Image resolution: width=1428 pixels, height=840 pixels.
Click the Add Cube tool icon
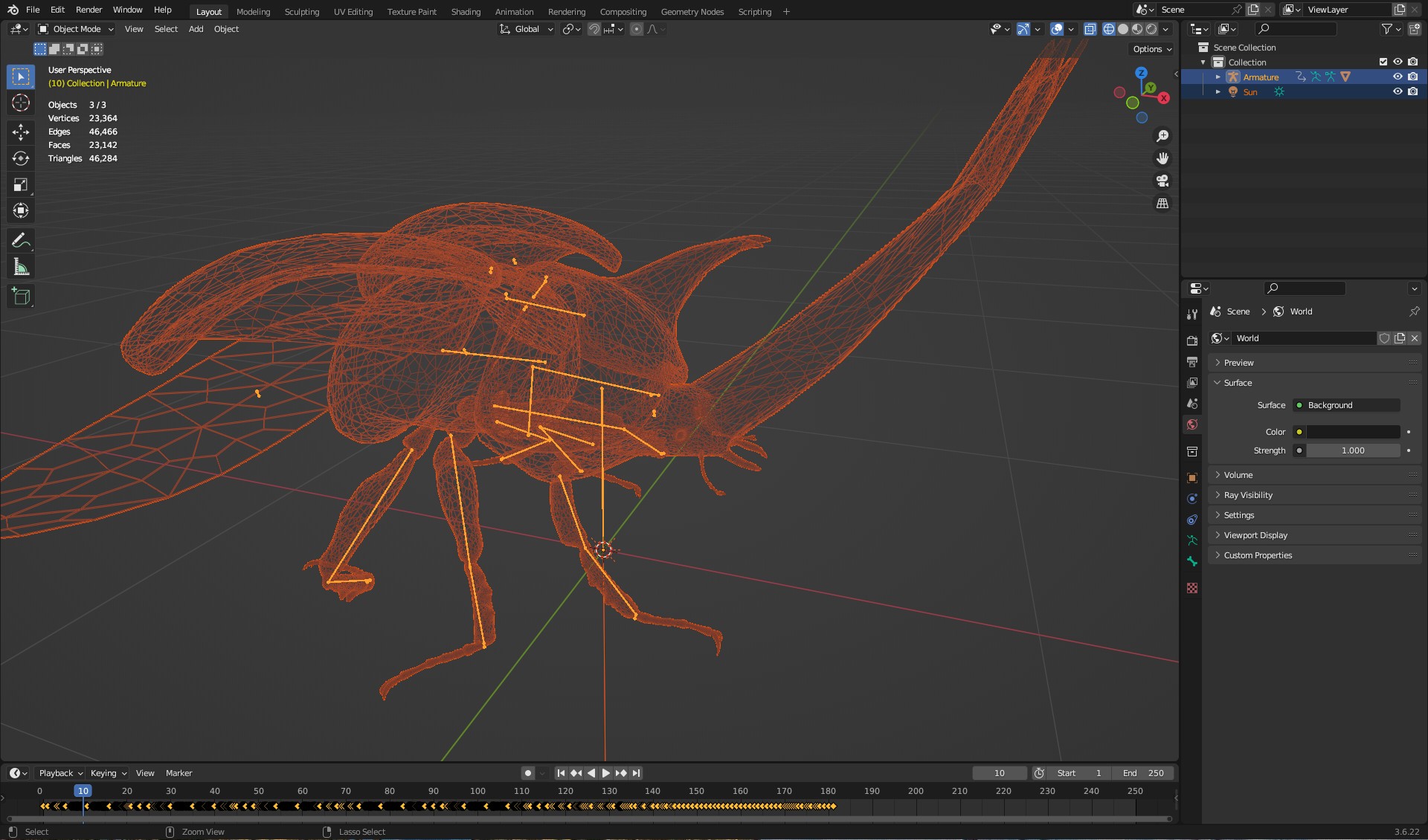pyautogui.click(x=21, y=297)
